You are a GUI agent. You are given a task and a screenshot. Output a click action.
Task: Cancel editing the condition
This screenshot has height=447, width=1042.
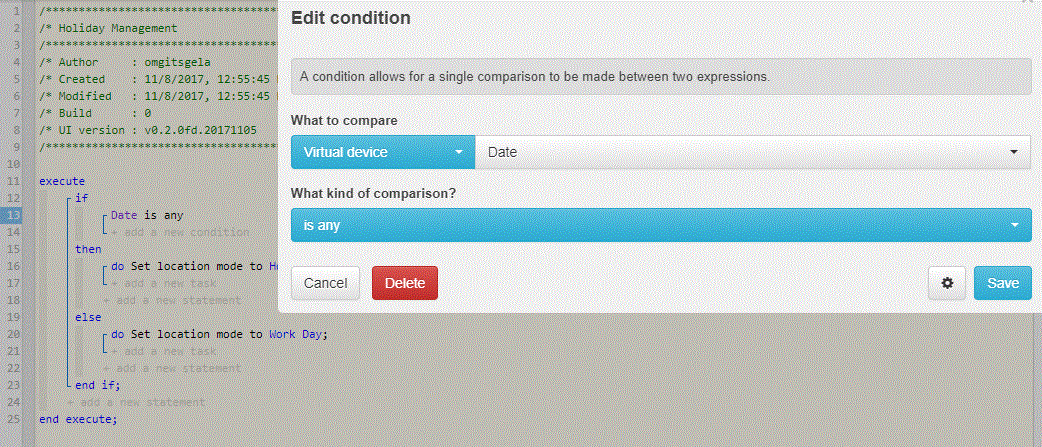325,283
